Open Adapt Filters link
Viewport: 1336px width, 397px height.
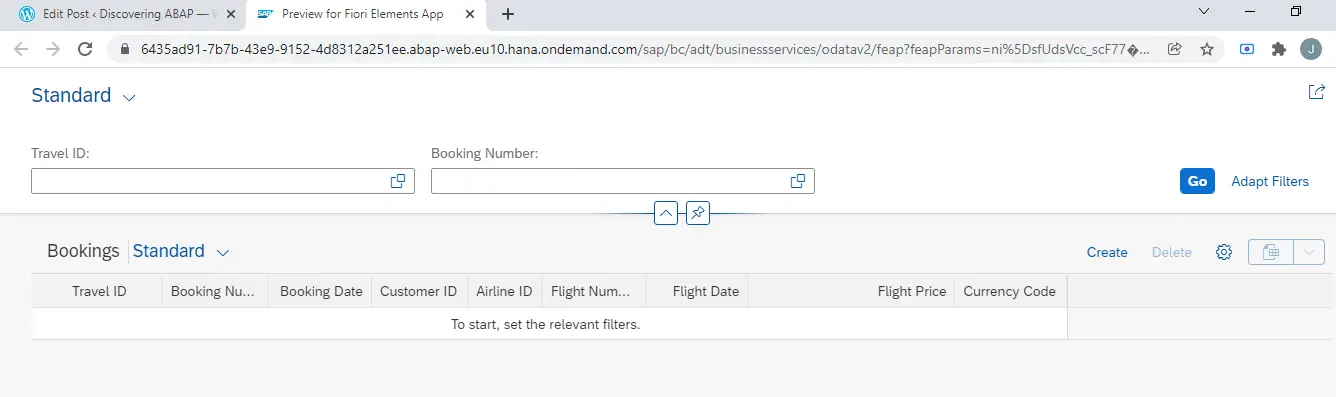pyautogui.click(x=1270, y=181)
